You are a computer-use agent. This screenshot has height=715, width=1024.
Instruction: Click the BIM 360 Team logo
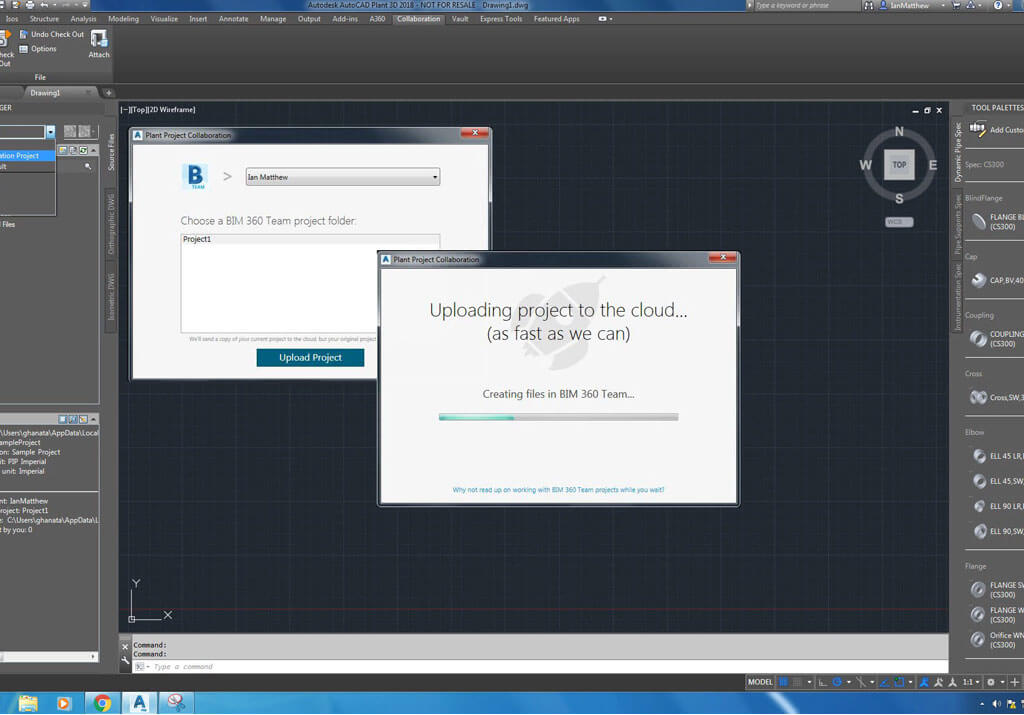coord(195,176)
